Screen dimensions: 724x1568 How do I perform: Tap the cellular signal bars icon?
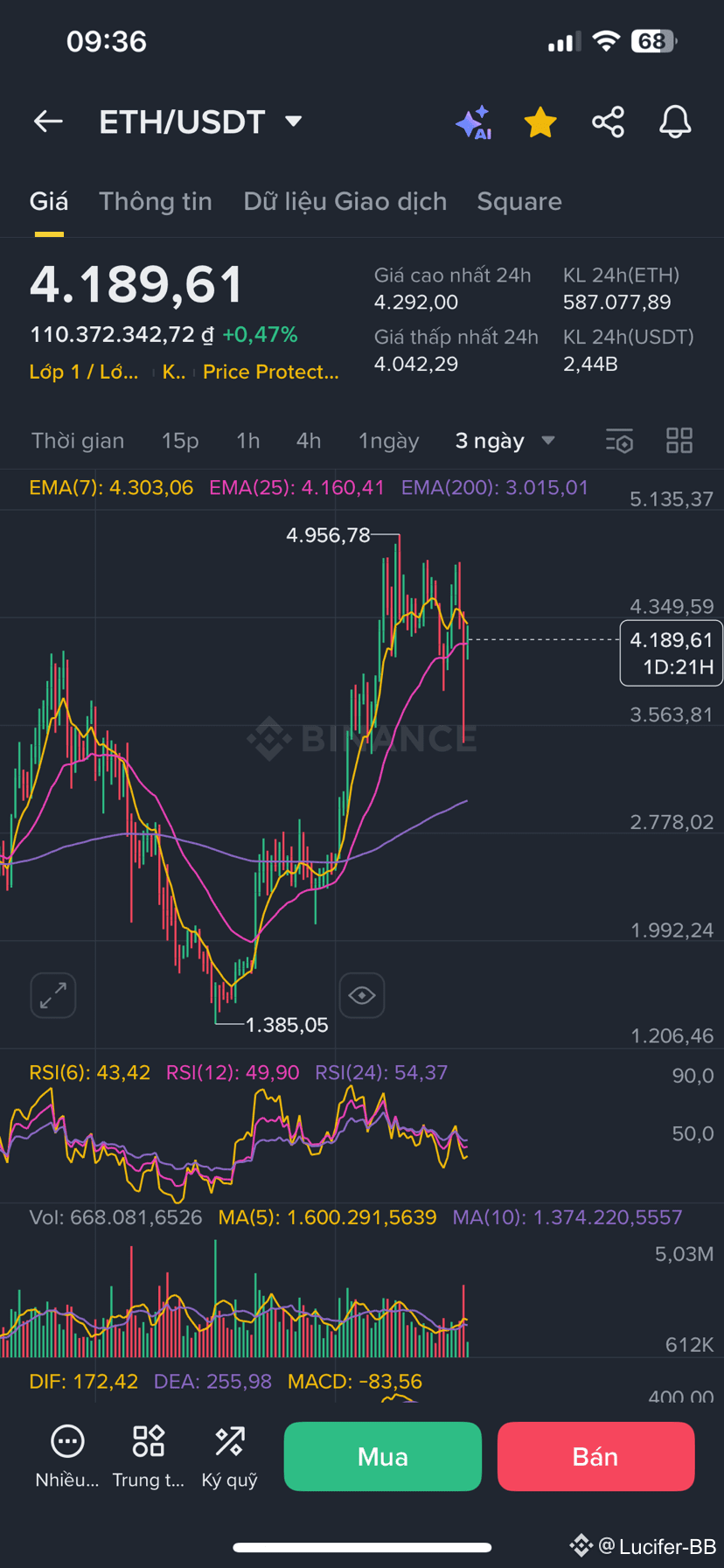[x=564, y=42]
